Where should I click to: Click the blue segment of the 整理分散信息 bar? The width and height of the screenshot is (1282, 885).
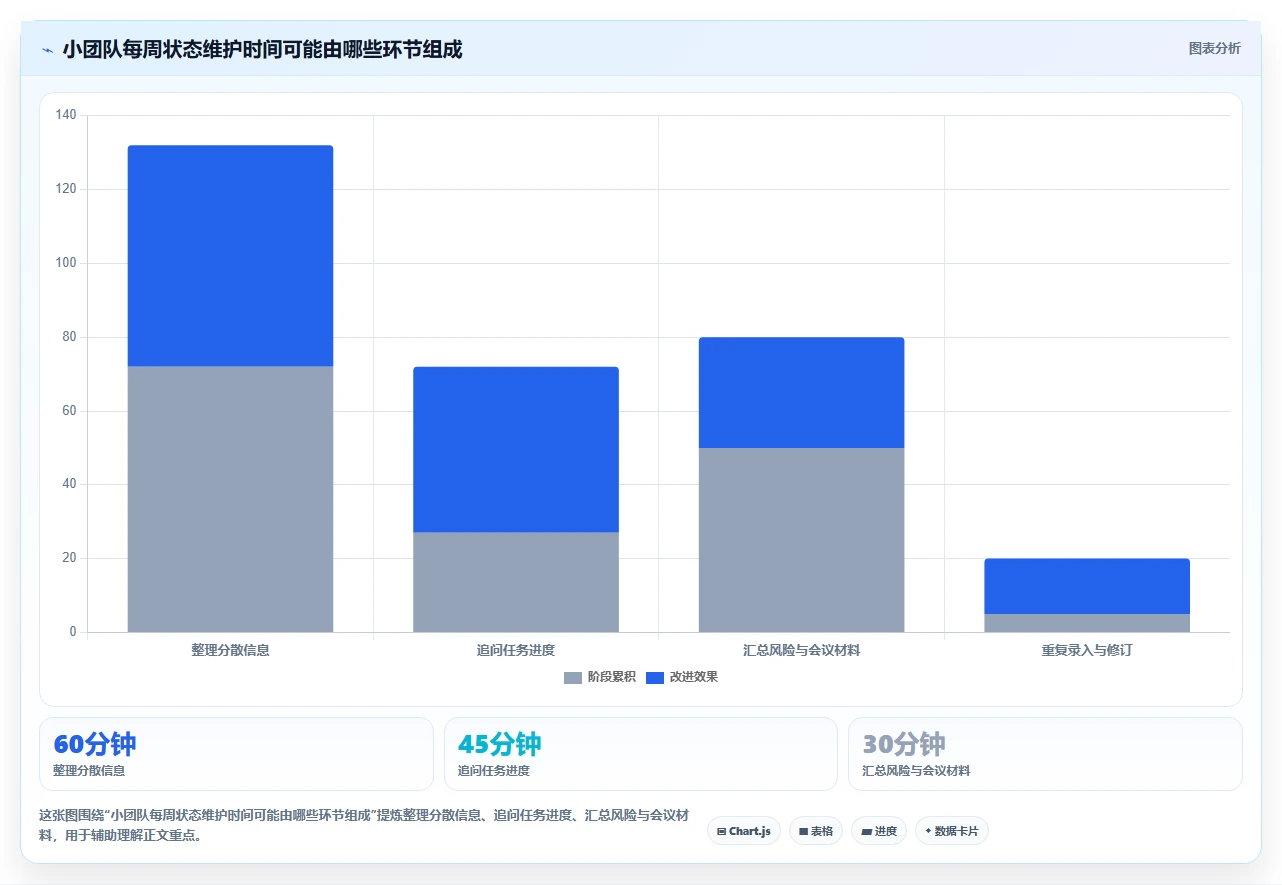pyautogui.click(x=230, y=256)
